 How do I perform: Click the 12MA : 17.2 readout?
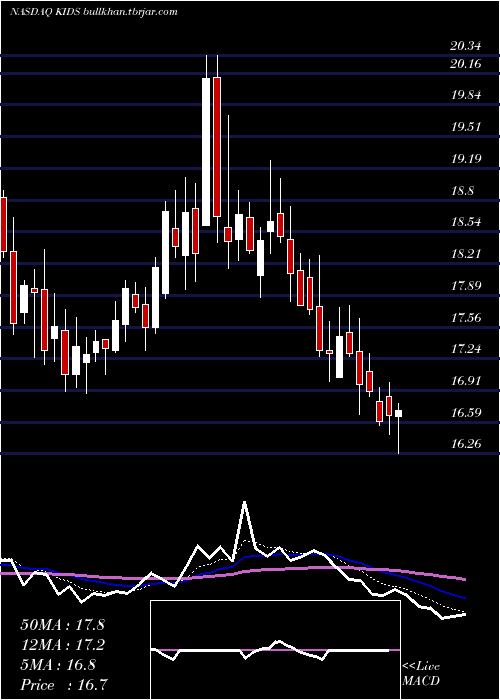pyautogui.click(x=62, y=645)
